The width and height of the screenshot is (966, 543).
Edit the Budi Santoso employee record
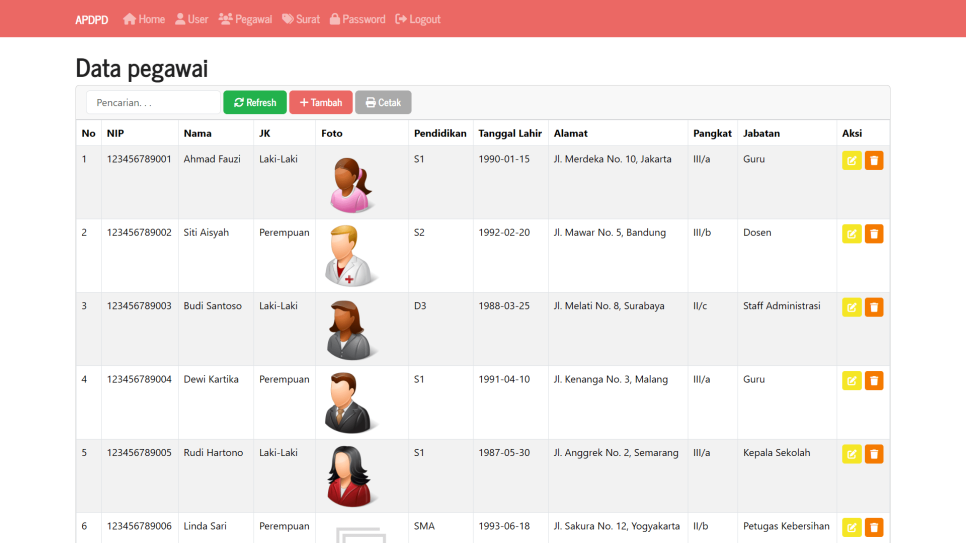click(x=851, y=307)
